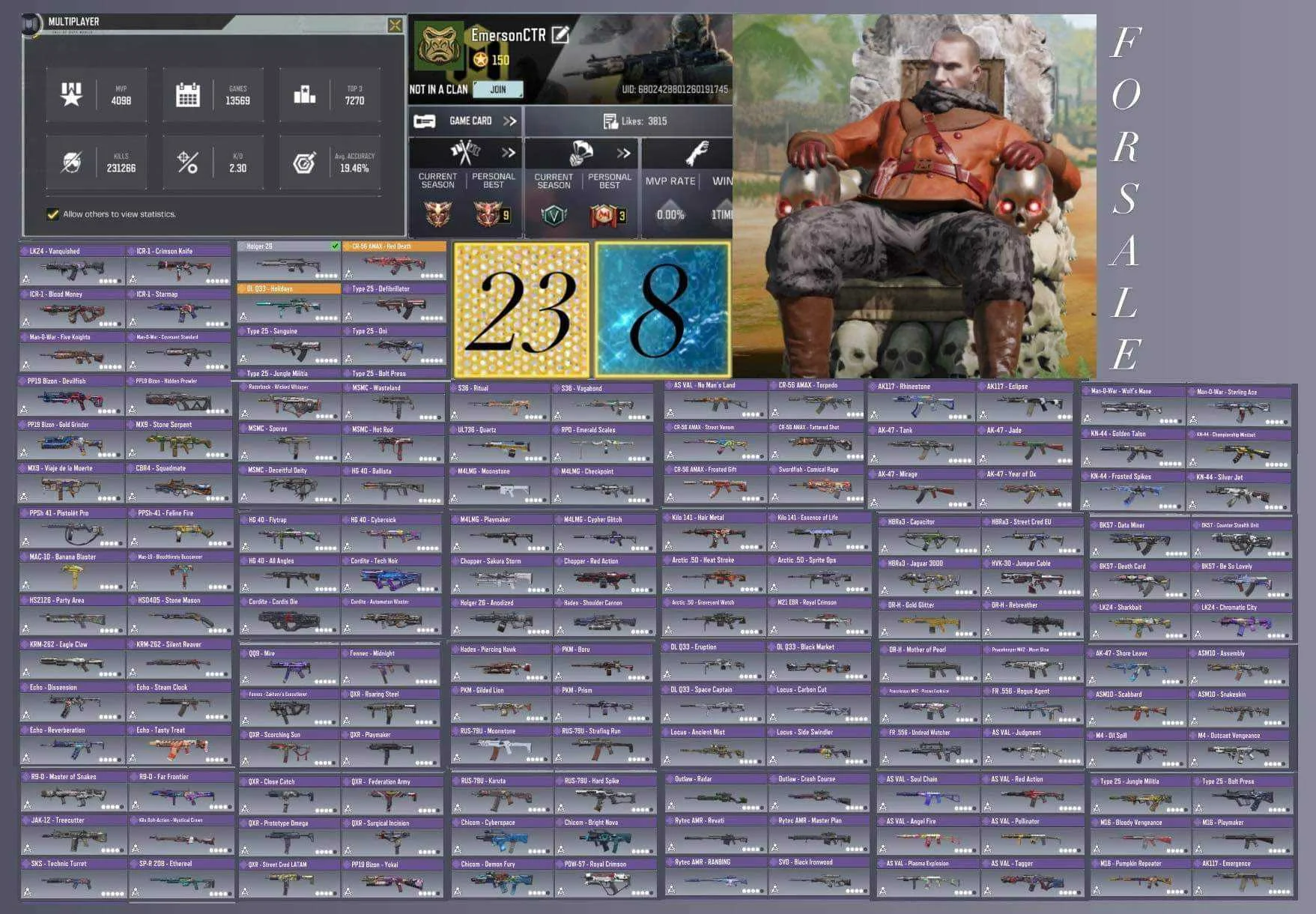Select Razorback - Wicked Whisper weapon card

[x=290, y=402]
